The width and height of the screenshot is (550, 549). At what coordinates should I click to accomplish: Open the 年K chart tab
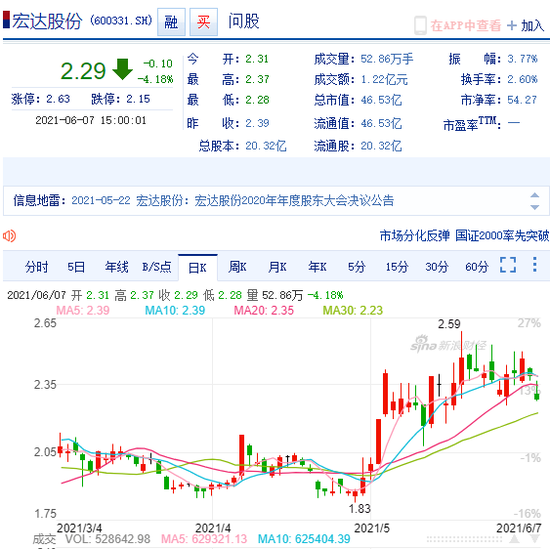tap(317, 267)
